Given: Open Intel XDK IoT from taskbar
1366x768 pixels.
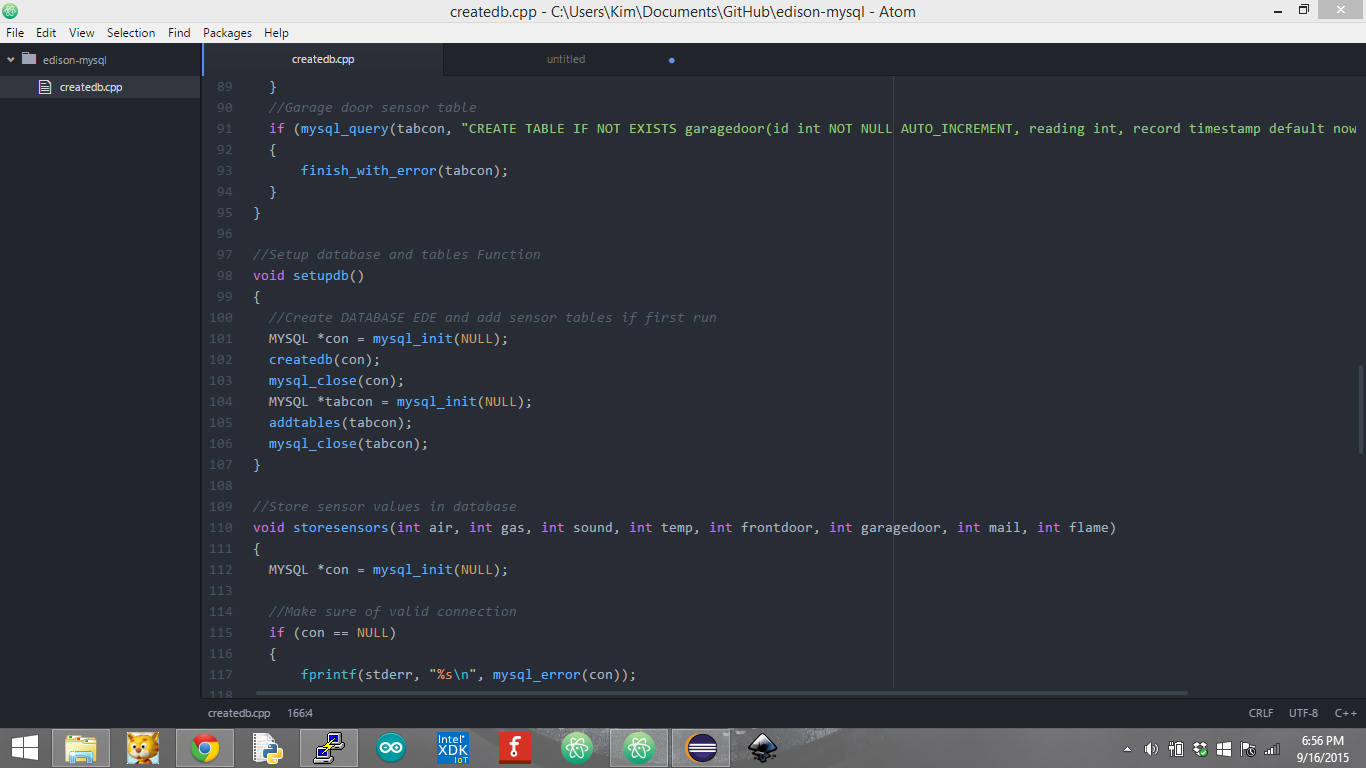Looking at the screenshot, I should click(453, 748).
